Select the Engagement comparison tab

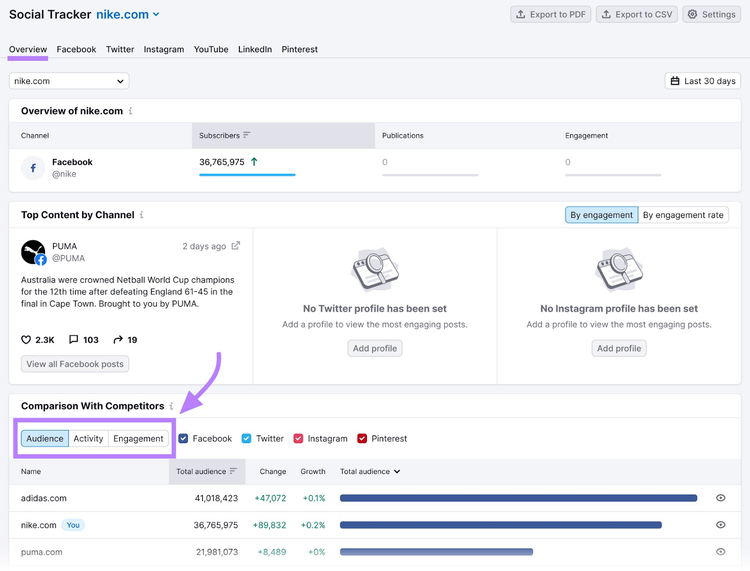(x=138, y=438)
